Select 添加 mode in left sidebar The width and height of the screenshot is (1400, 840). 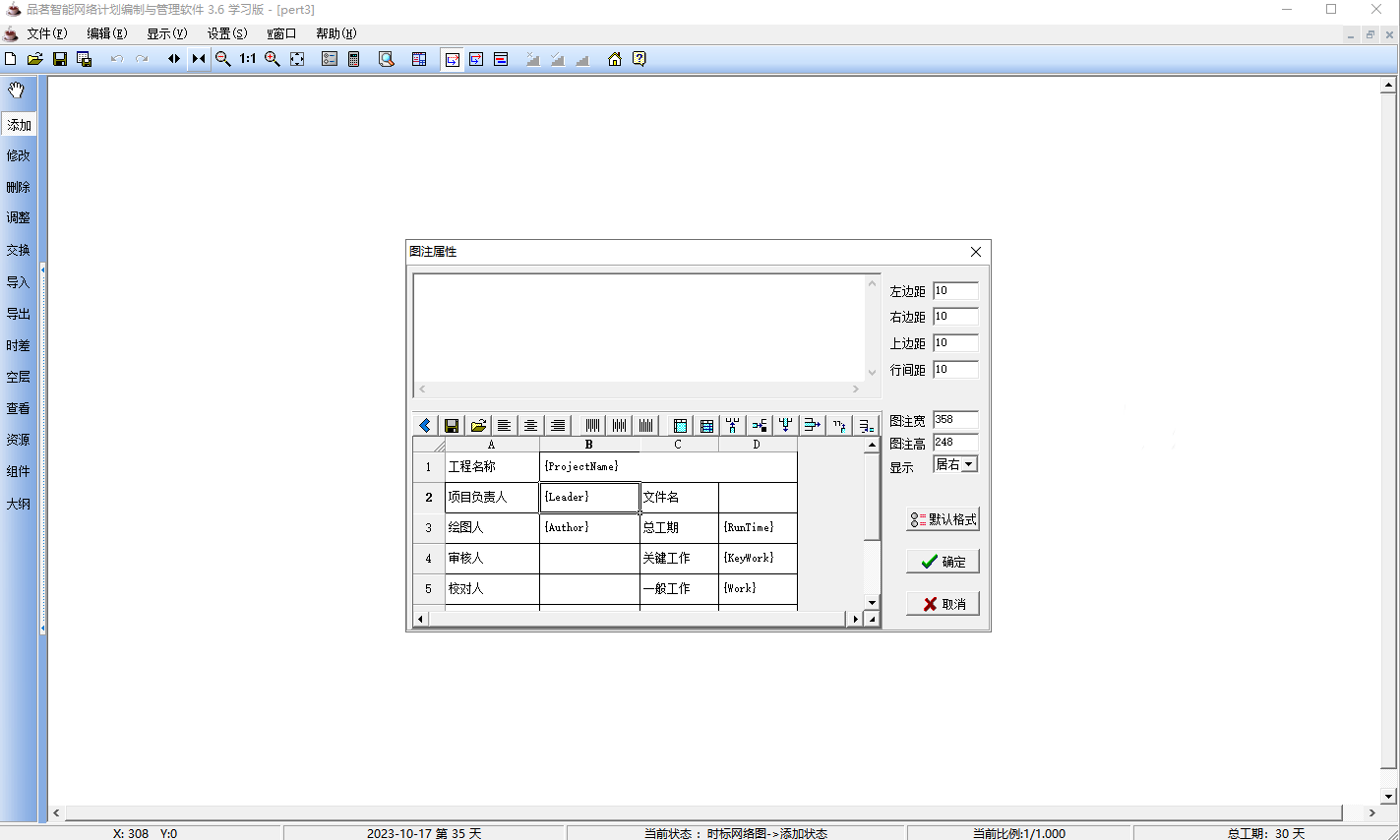point(19,125)
